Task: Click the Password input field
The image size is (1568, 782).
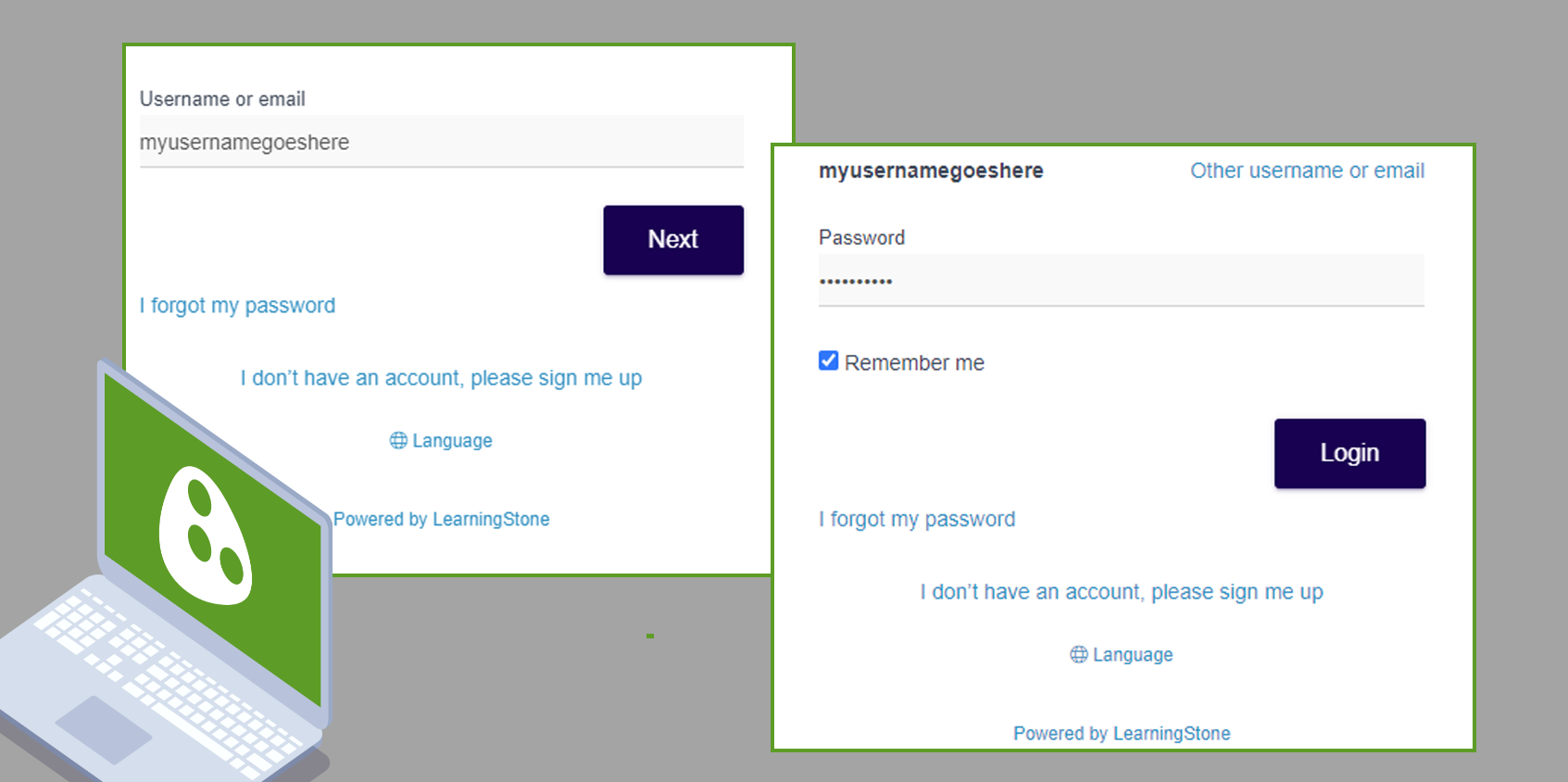Action: pyautogui.click(x=1122, y=280)
